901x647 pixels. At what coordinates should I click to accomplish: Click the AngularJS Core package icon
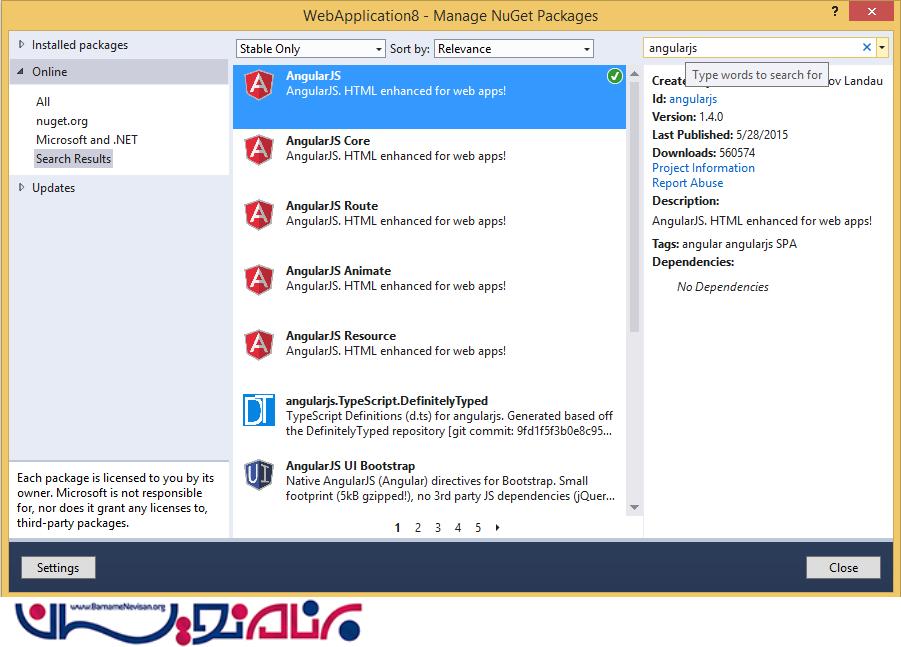click(259, 150)
